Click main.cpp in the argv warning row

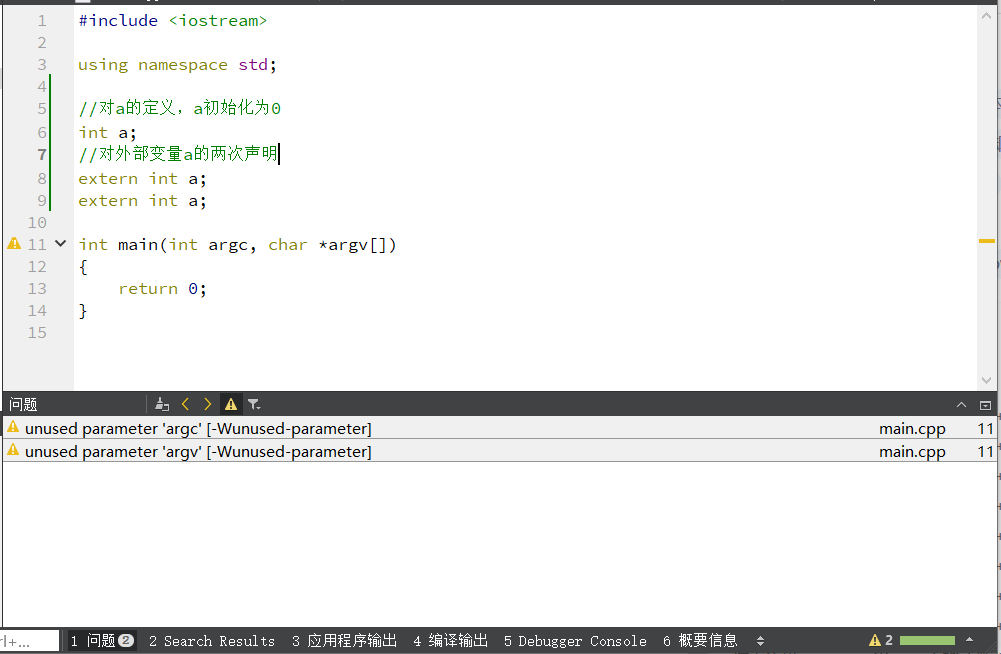(912, 452)
